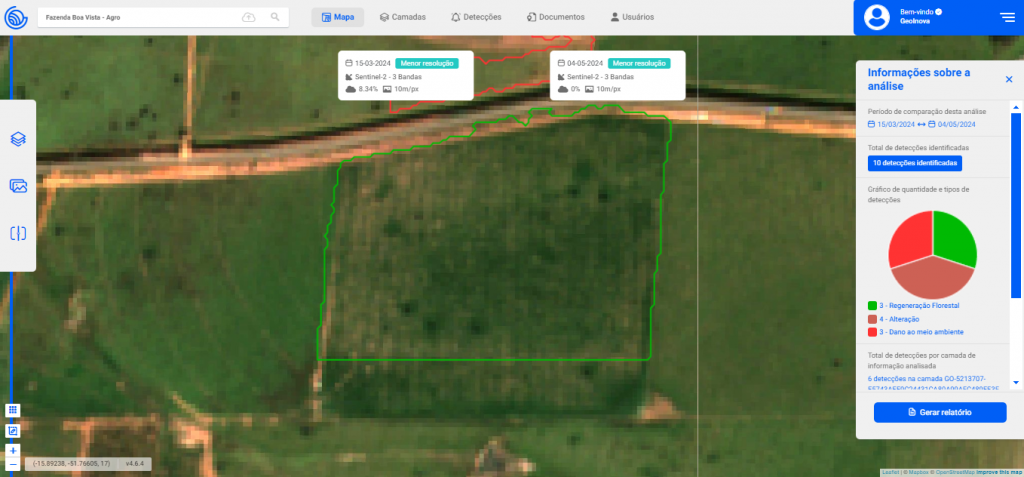Viewport: 1024px width, 477px height.
Task: Click cloud coverage icon showing 8.34%
Action: pos(350,89)
